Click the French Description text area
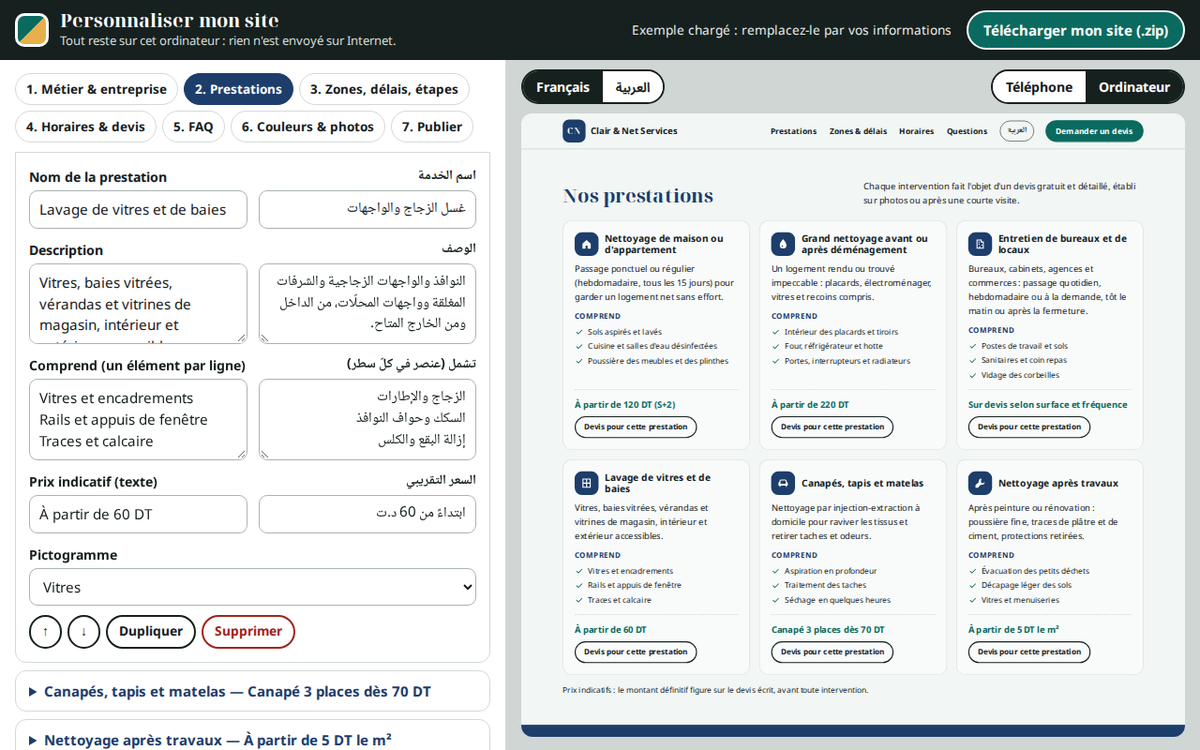Image resolution: width=1200 pixels, height=750 pixels. (x=138, y=304)
